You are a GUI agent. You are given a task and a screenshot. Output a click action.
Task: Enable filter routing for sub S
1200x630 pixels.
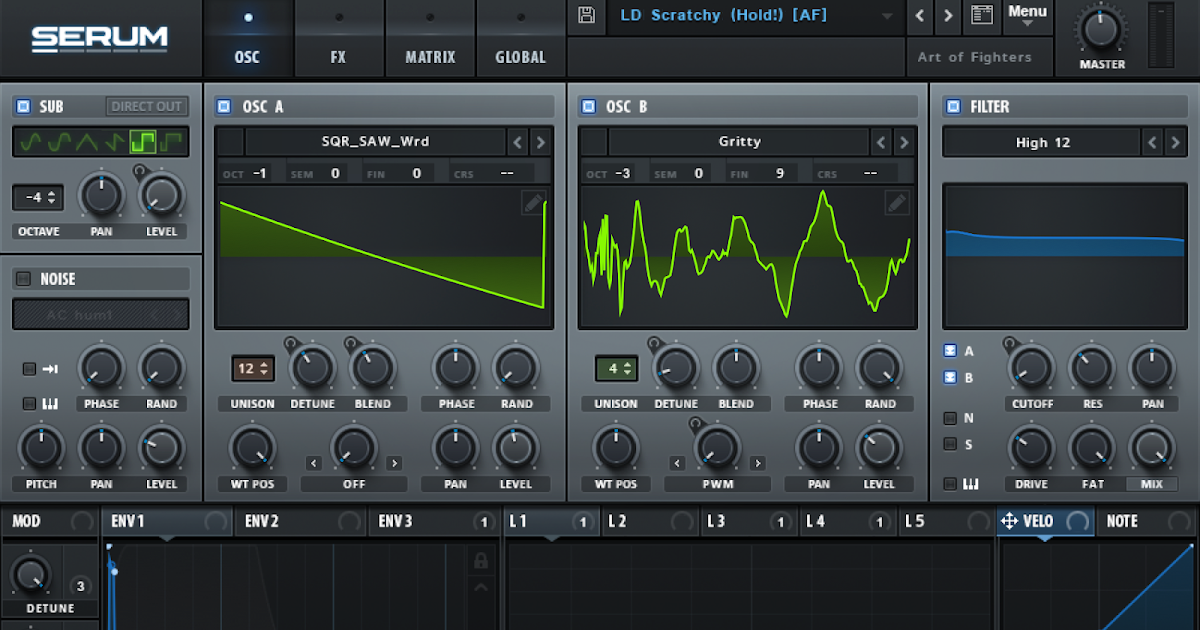click(950, 444)
